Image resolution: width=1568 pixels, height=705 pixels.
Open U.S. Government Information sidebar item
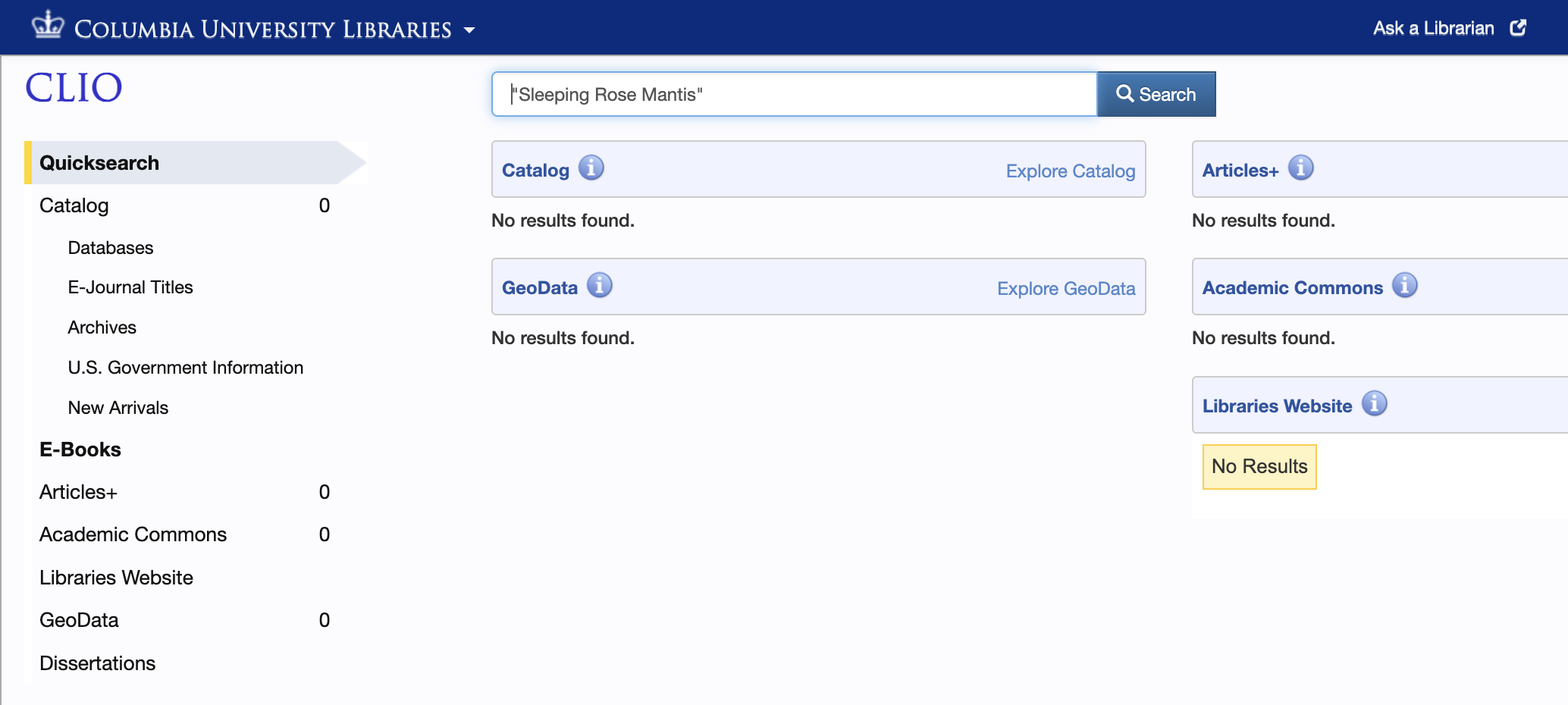[x=186, y=368]
